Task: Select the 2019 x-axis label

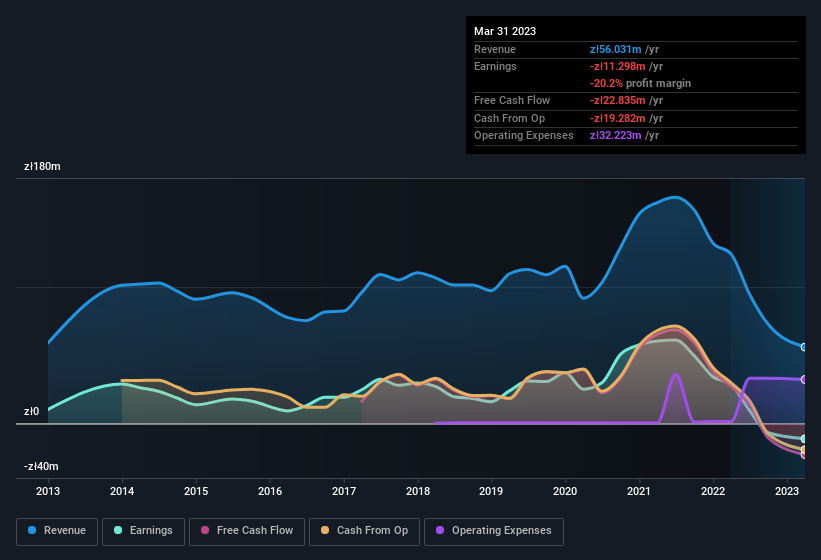Action: tap(491, 491)
